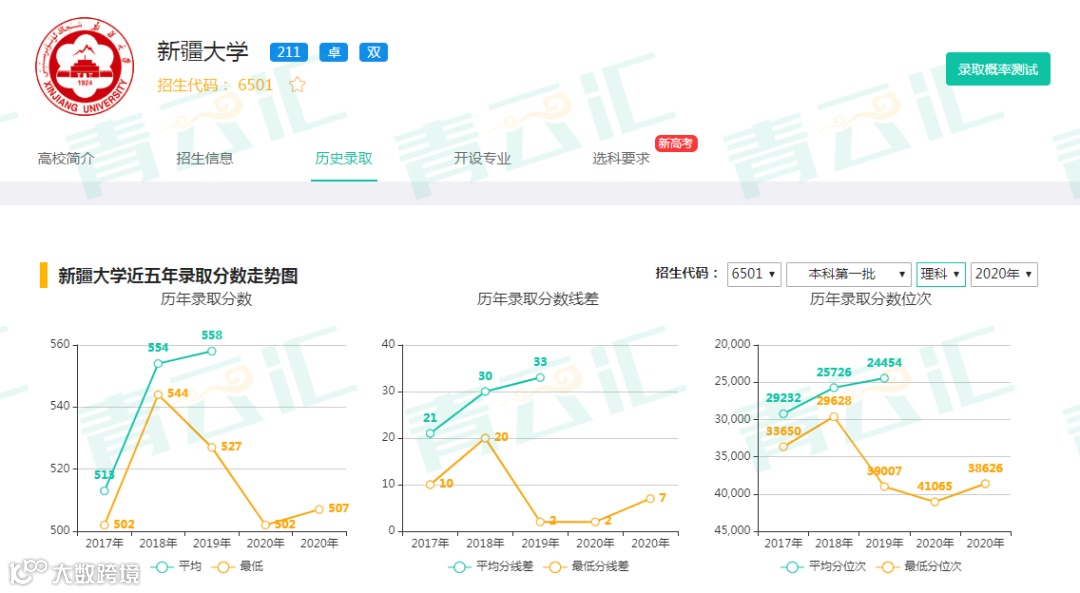Open the 选科要求 tab
Image resolution: width=1080 pixels, height=593 pixels.
[621, 158]
